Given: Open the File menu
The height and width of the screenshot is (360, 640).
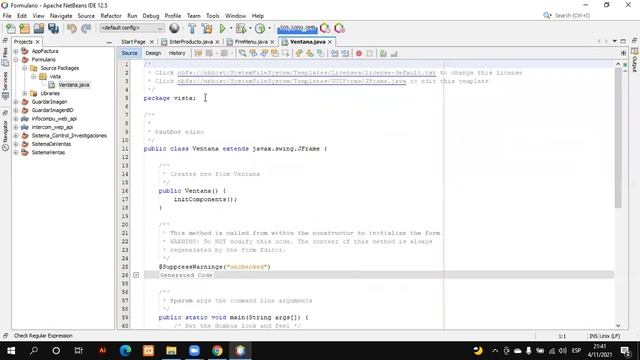Looking at the screenshot, I should 7,16.
